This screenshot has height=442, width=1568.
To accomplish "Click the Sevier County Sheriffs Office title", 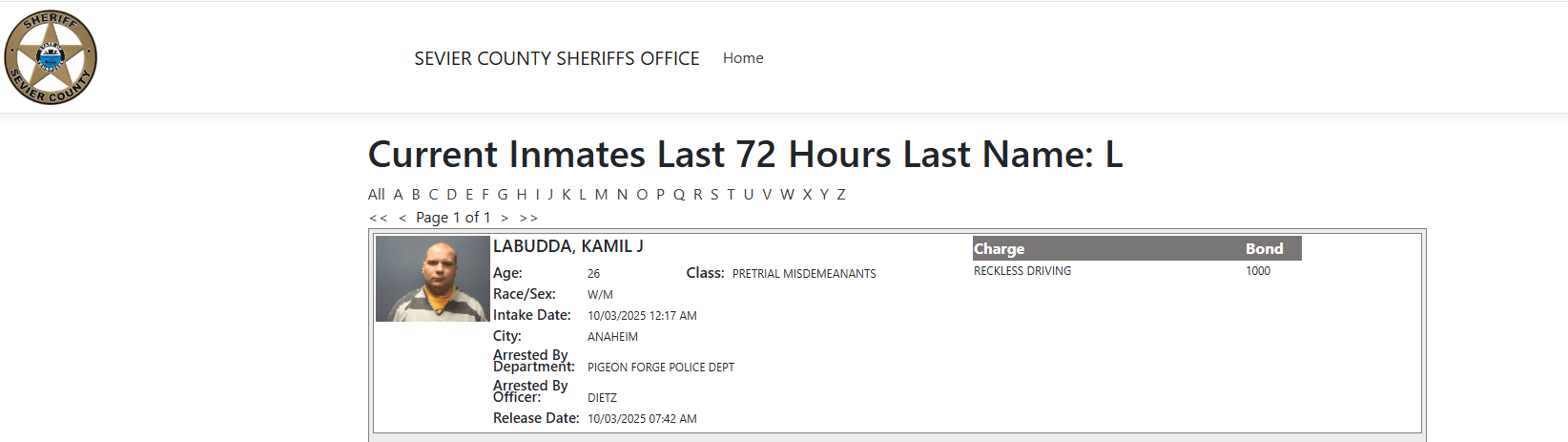I will [x=556, y=58].
